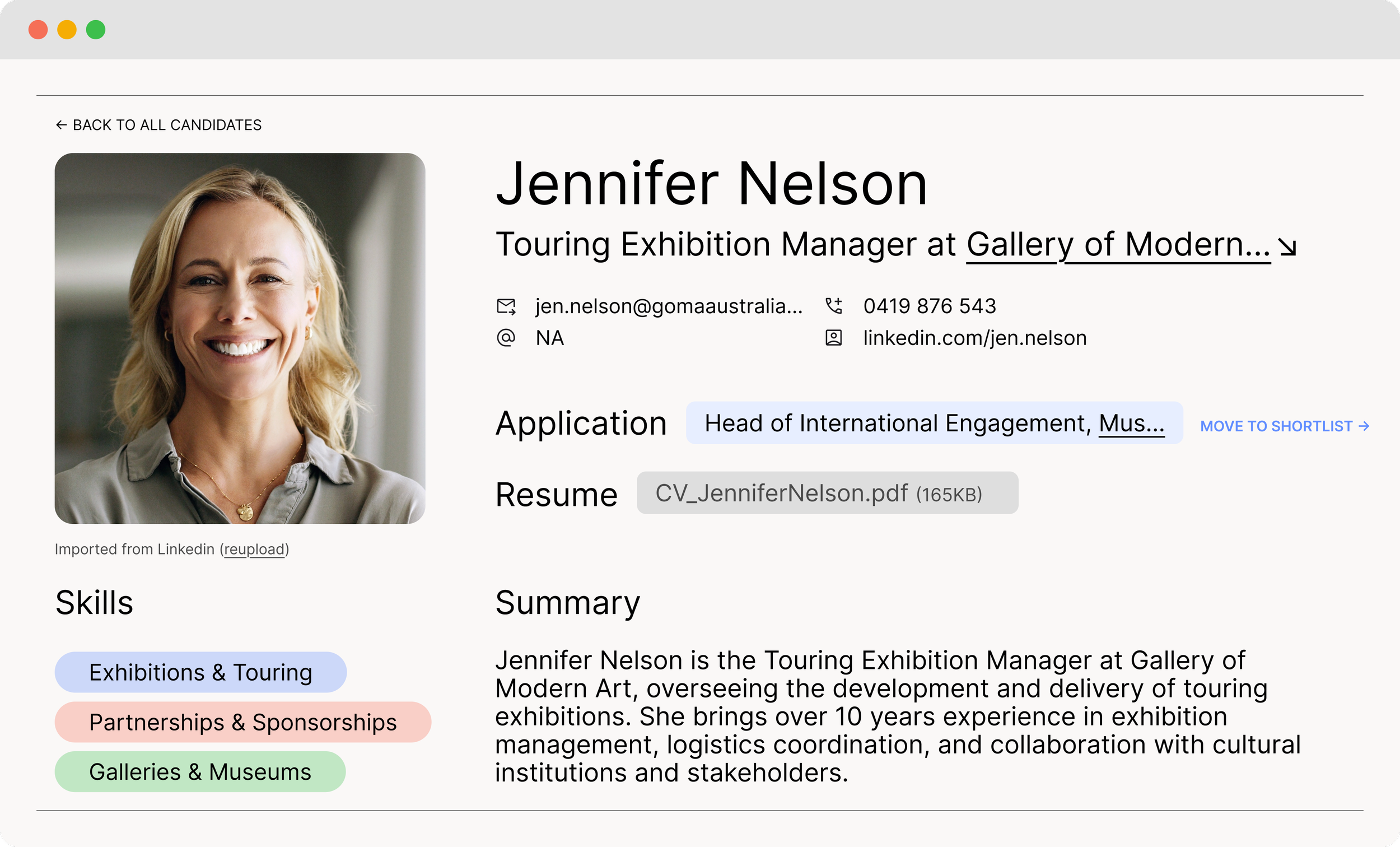1400x847 pixels.
Task: Click the (165KB) file size text
Action: pyautogui.click(x=949, y=495)
